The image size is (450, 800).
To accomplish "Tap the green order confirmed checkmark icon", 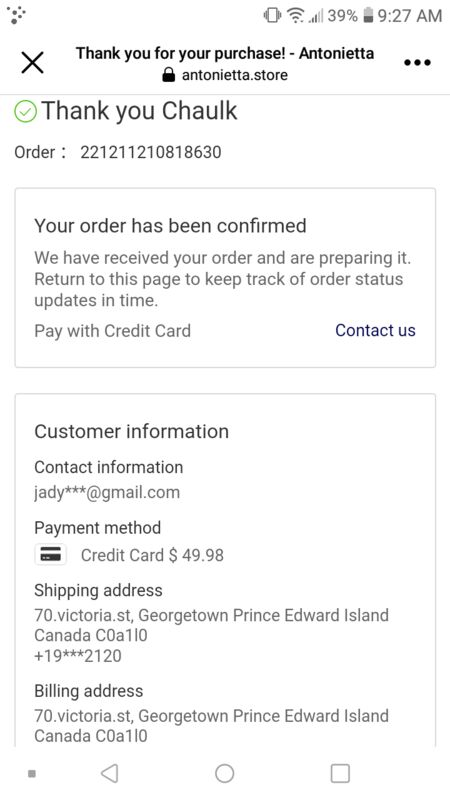I will [25, 111].
